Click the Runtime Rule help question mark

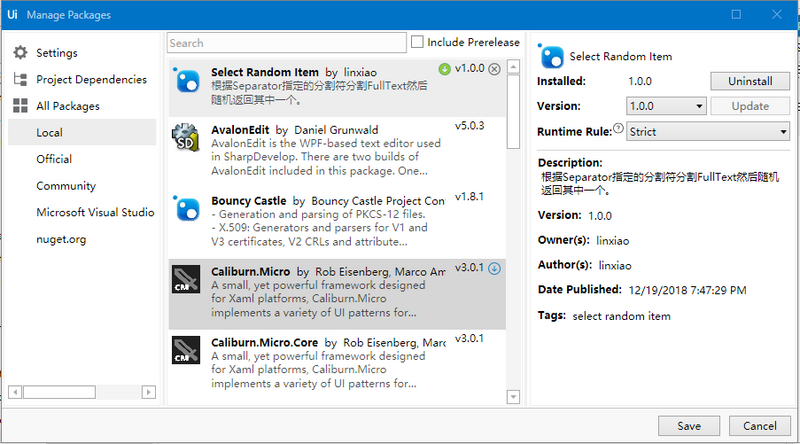[x=618, y=128]
